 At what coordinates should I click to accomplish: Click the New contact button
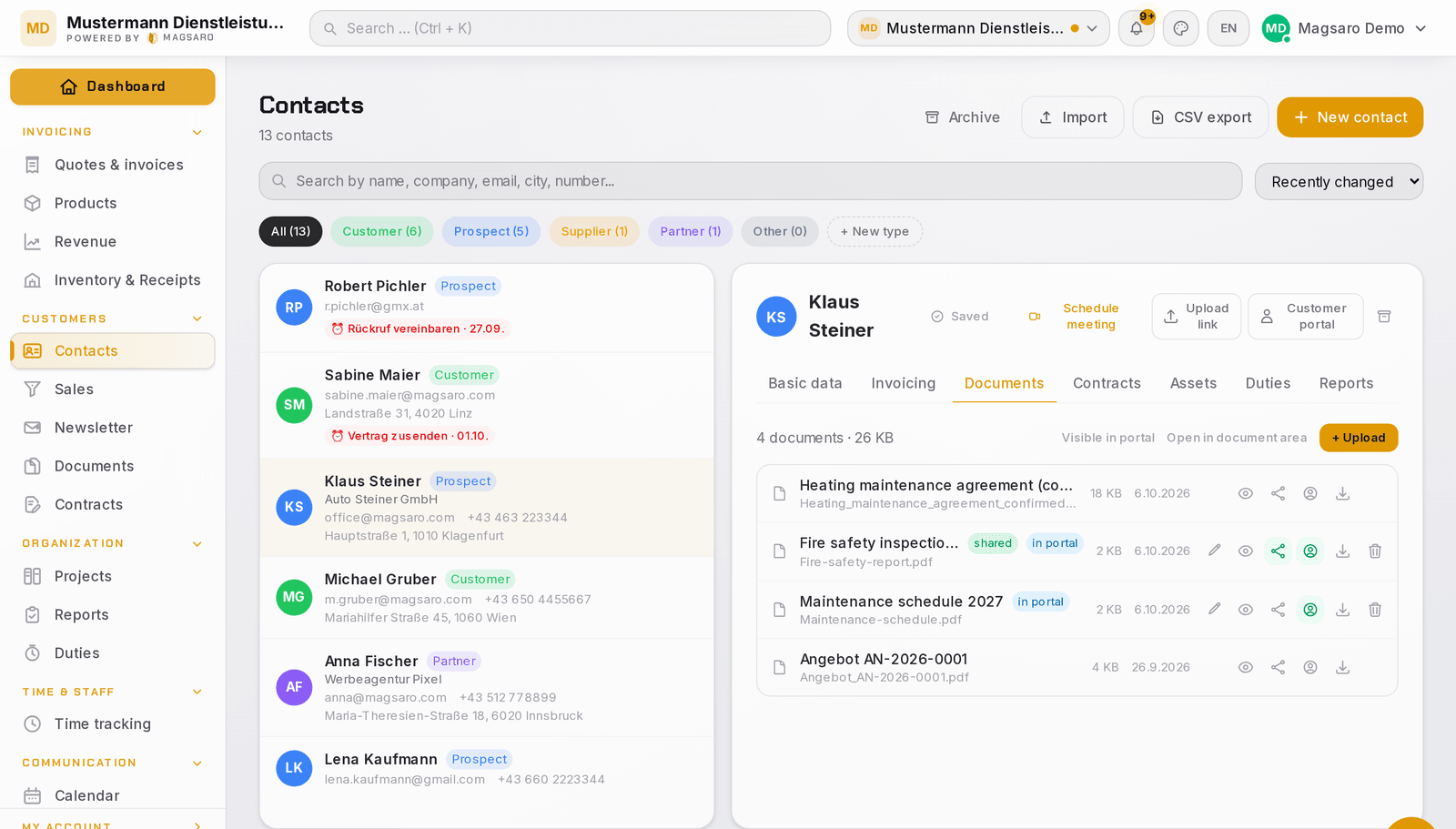[x=1350, y=117]
